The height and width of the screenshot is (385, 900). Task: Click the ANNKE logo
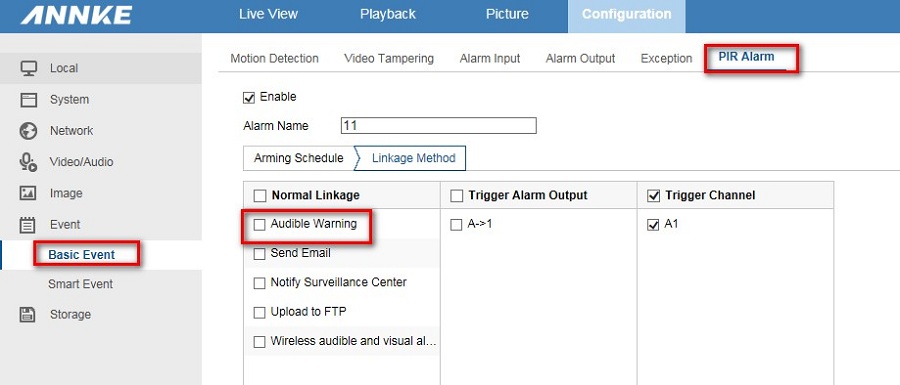point(76,15)
